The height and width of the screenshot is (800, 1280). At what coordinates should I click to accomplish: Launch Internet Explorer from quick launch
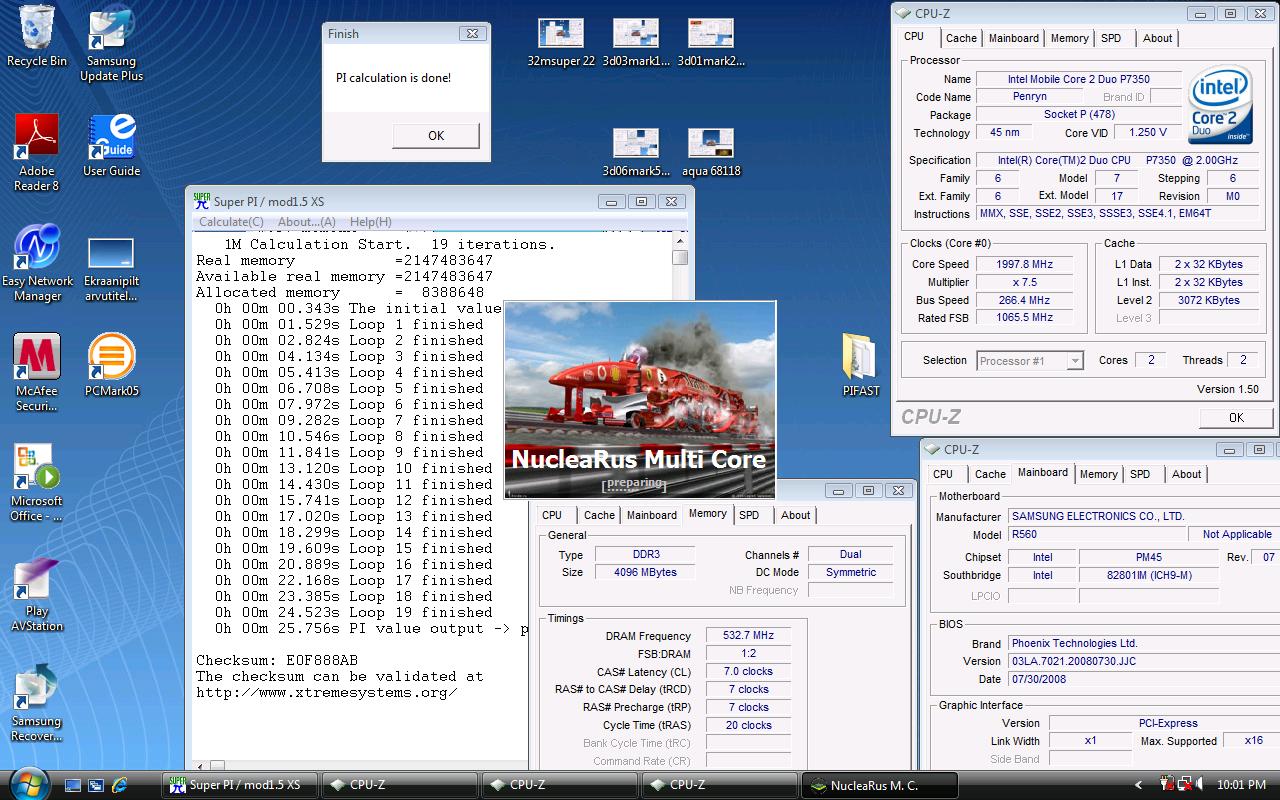(x=120, y=785)
